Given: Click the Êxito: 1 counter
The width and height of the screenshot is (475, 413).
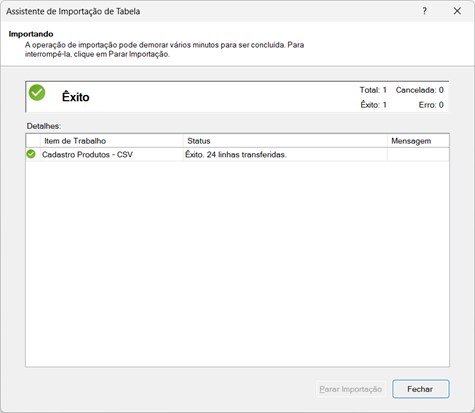Looking at the screenshot, I should click(x=373, y=105).
